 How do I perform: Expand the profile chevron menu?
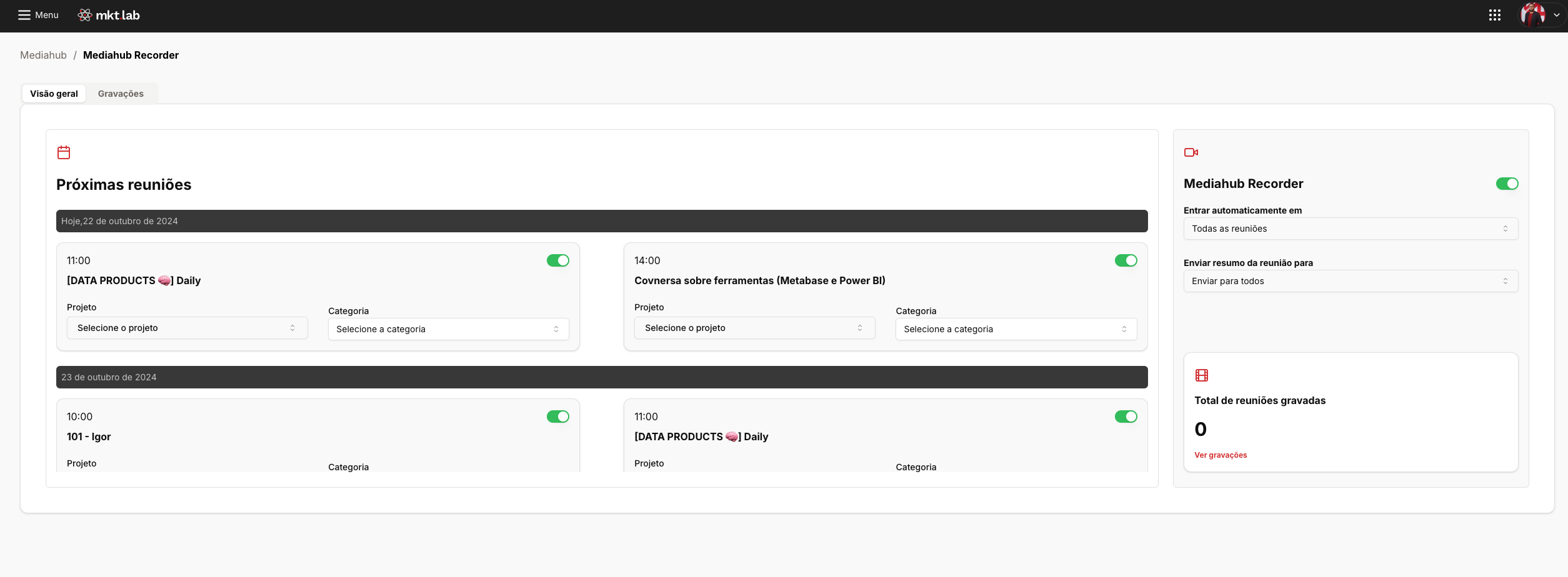click(x=1557, y=15)
